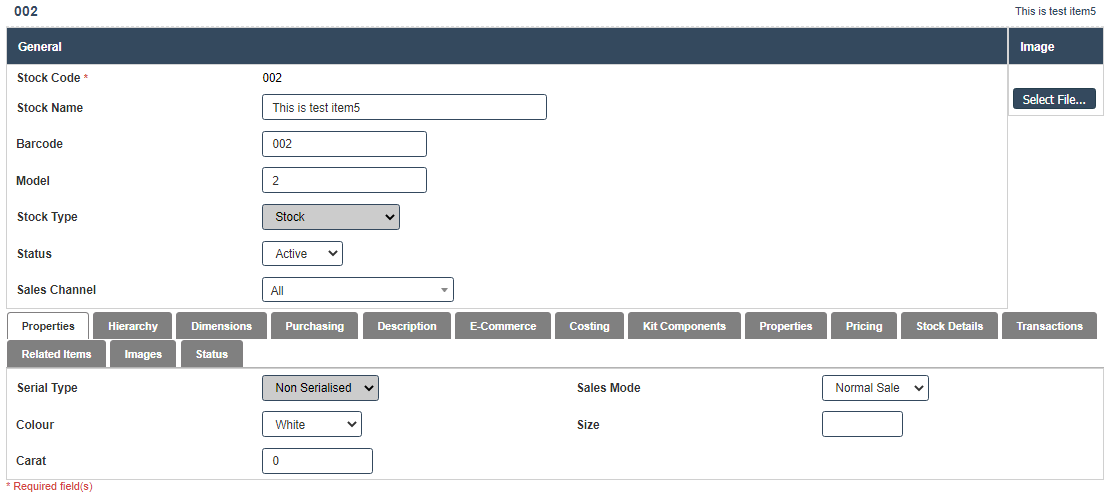The height and width of the screenshot is (496, 1111).
Task: Click into the Carat input field
Action: (317, 461)
